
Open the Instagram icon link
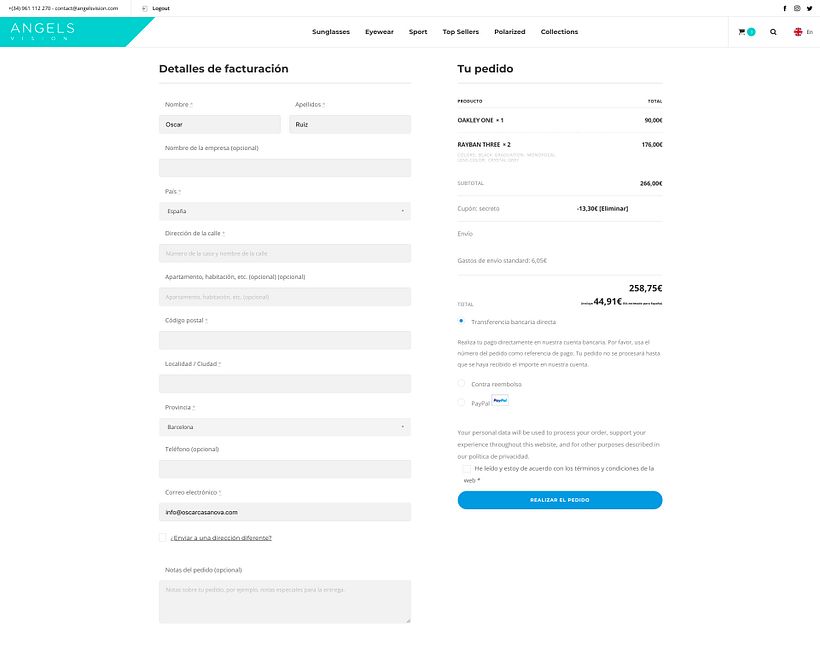point(797,8)
